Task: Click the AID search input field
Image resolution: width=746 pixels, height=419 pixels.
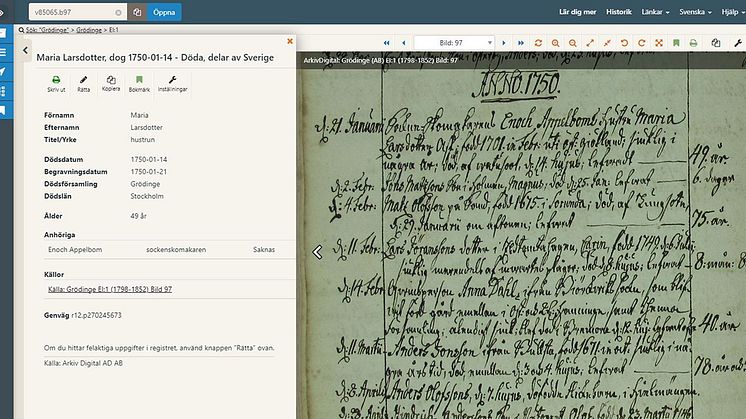Action: (78, 12)
